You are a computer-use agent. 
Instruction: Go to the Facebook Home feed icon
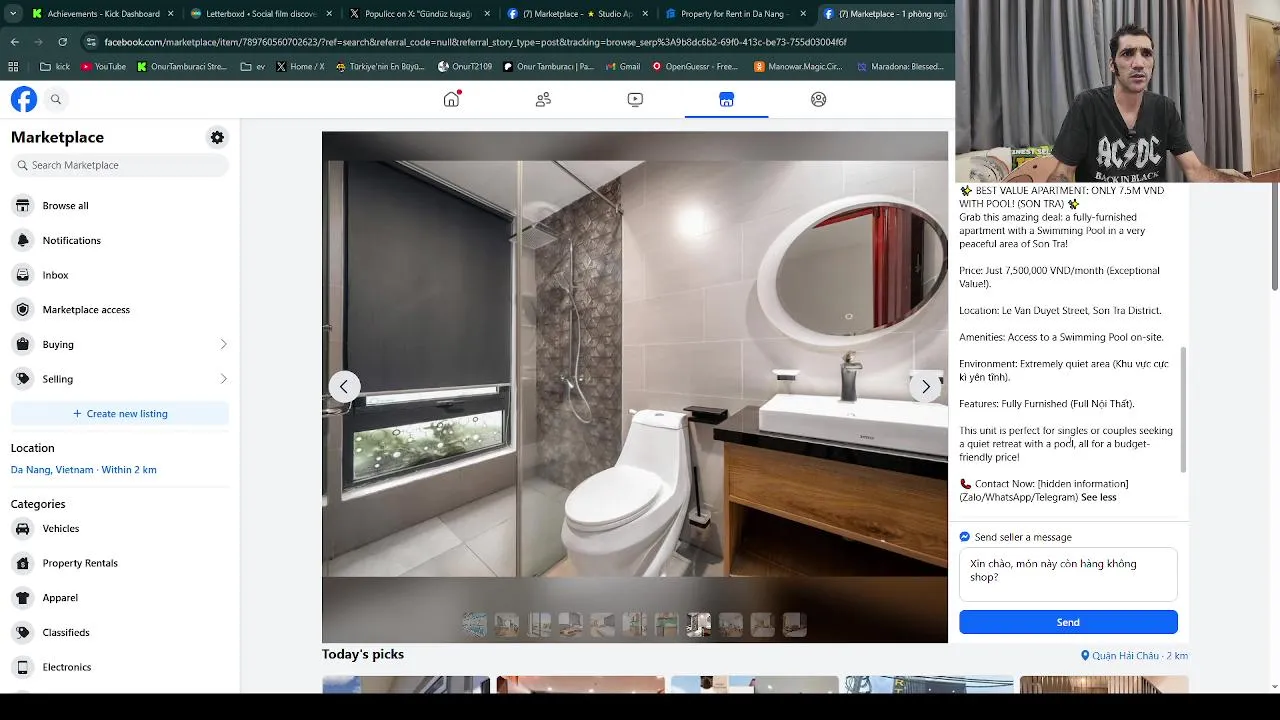451,99
